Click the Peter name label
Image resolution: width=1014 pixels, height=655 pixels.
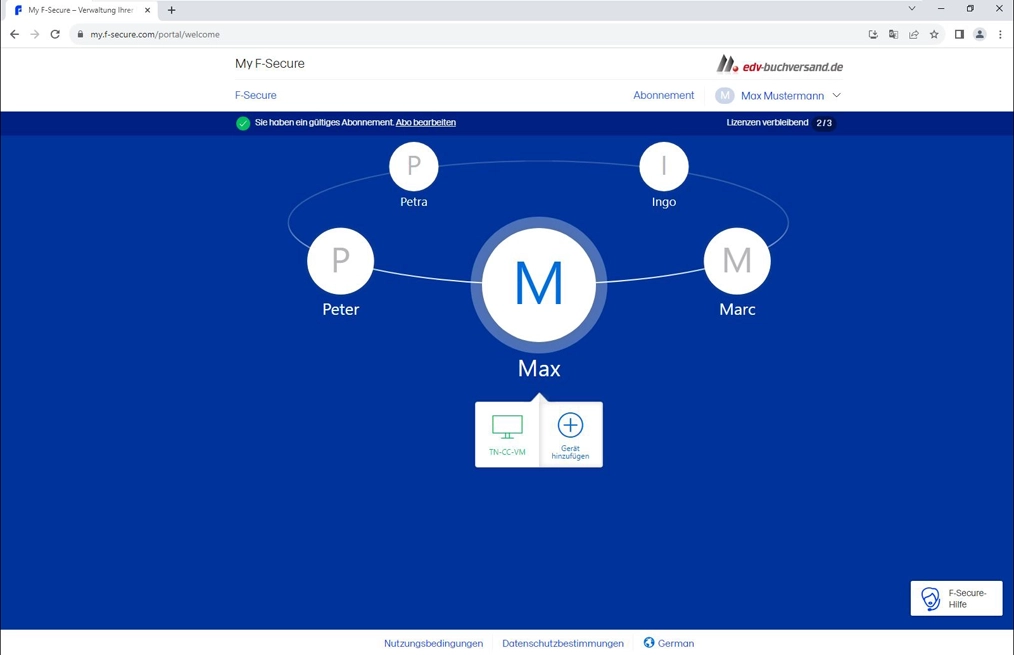point(341,309)
